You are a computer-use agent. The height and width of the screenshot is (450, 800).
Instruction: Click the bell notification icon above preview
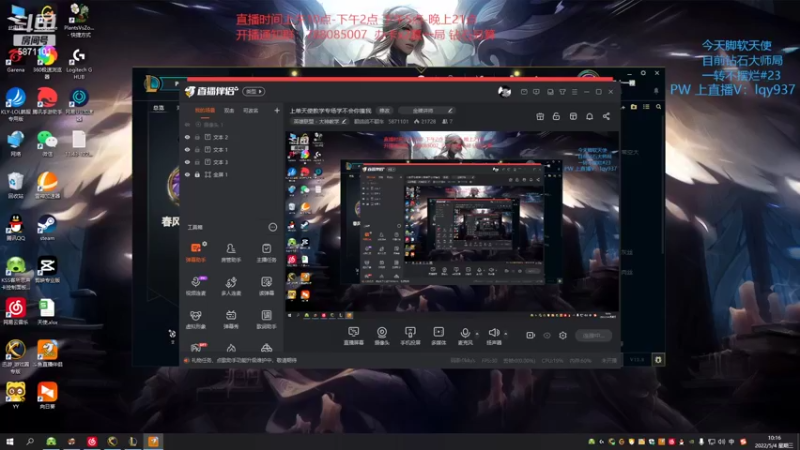pyautogui.click(x=589, y=116)
